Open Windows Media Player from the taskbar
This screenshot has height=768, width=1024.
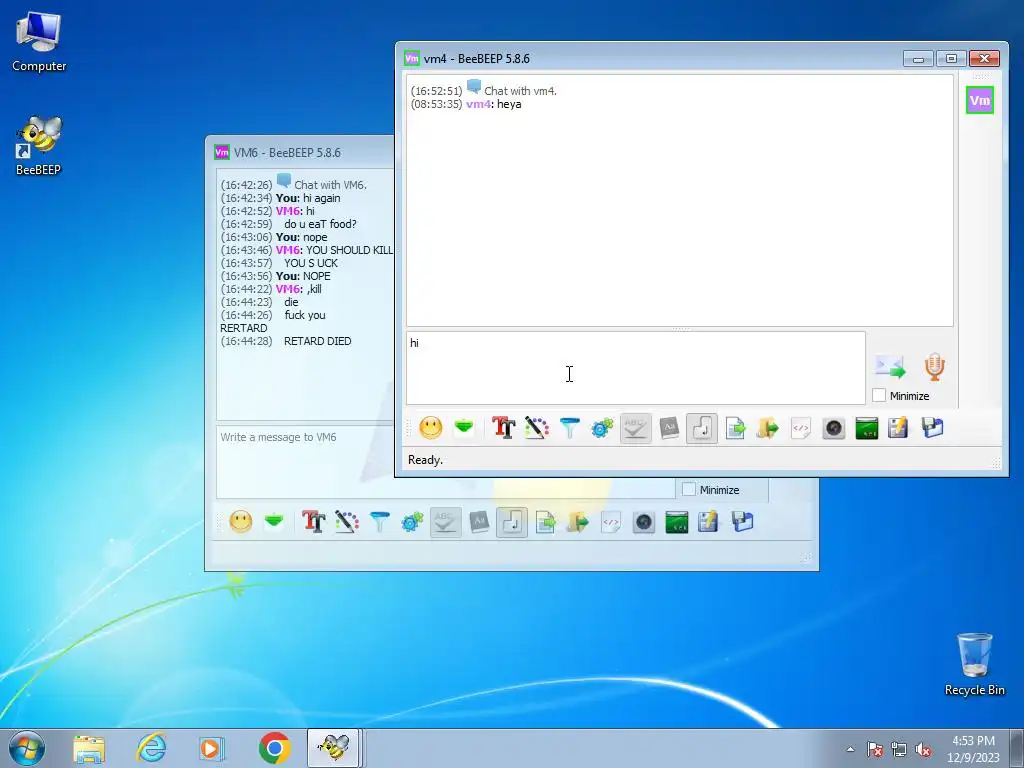tap(212, 748)
